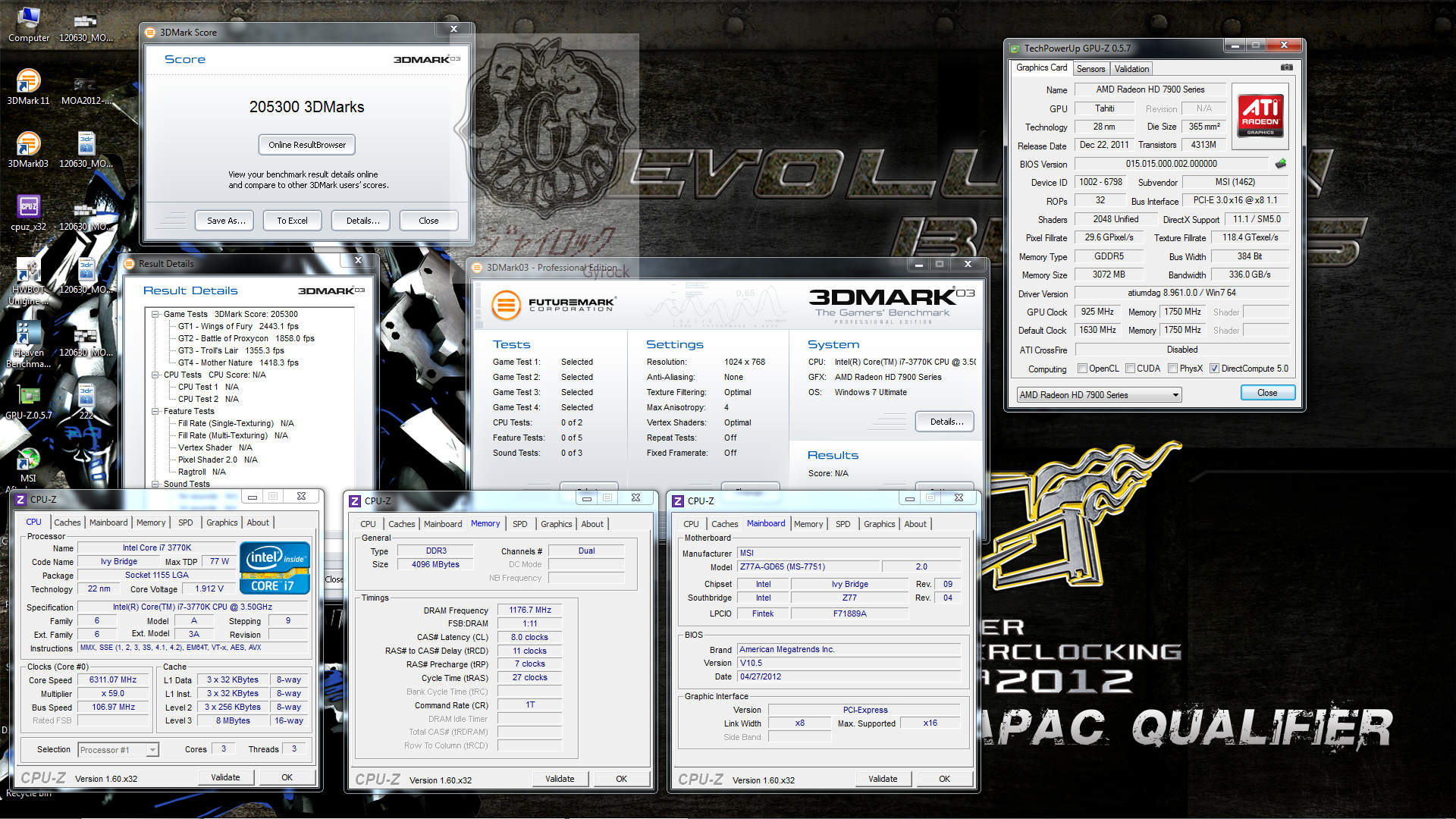
Task: Click the GPU-Z screenshot camera icon
Action: tap(1287, 67)
